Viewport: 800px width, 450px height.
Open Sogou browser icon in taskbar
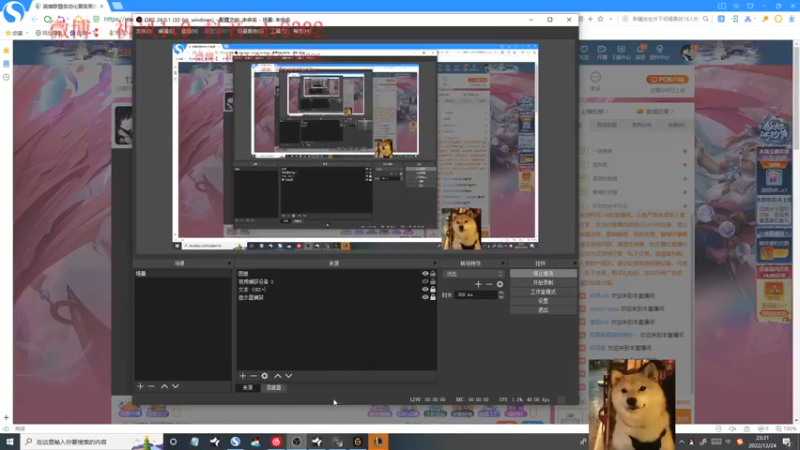tap(235, 442)
